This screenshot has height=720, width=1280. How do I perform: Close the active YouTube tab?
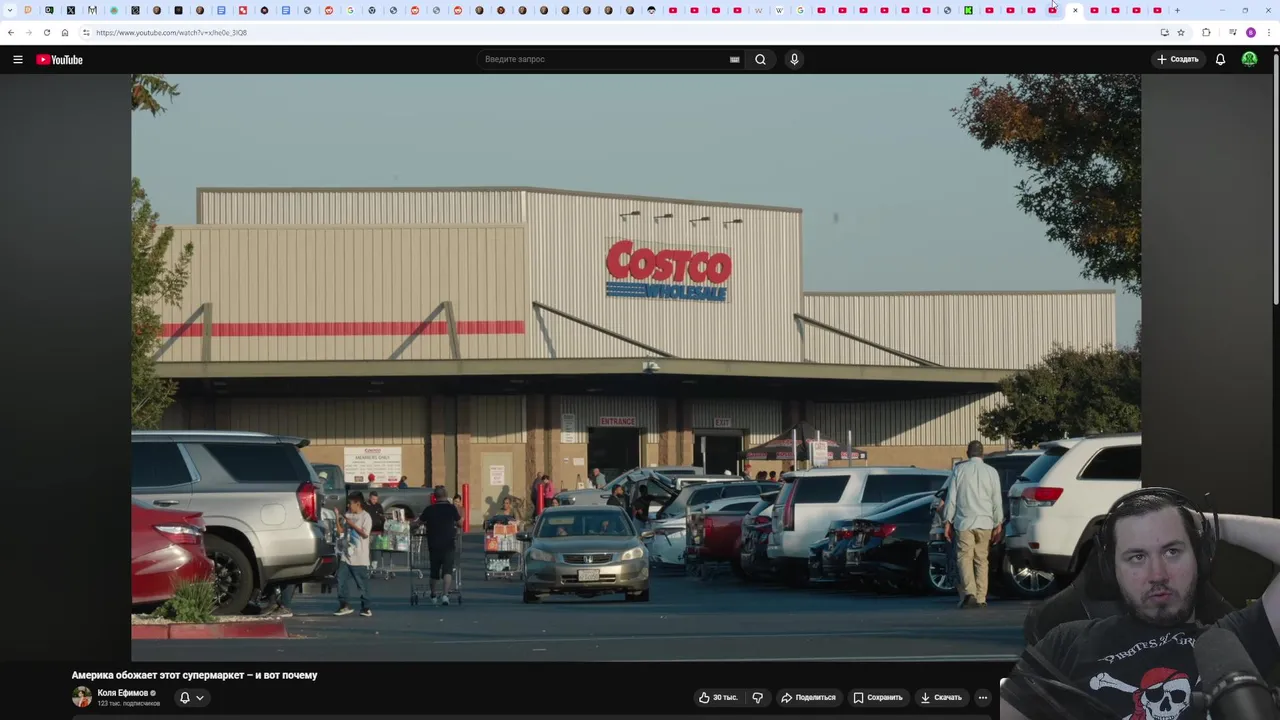click(1075, 10)
